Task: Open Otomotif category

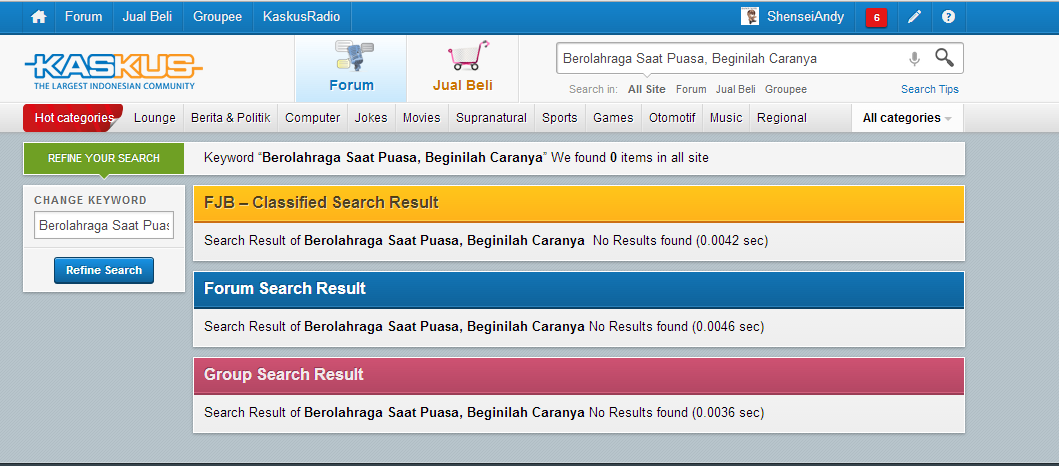Action: click(672, 118)
